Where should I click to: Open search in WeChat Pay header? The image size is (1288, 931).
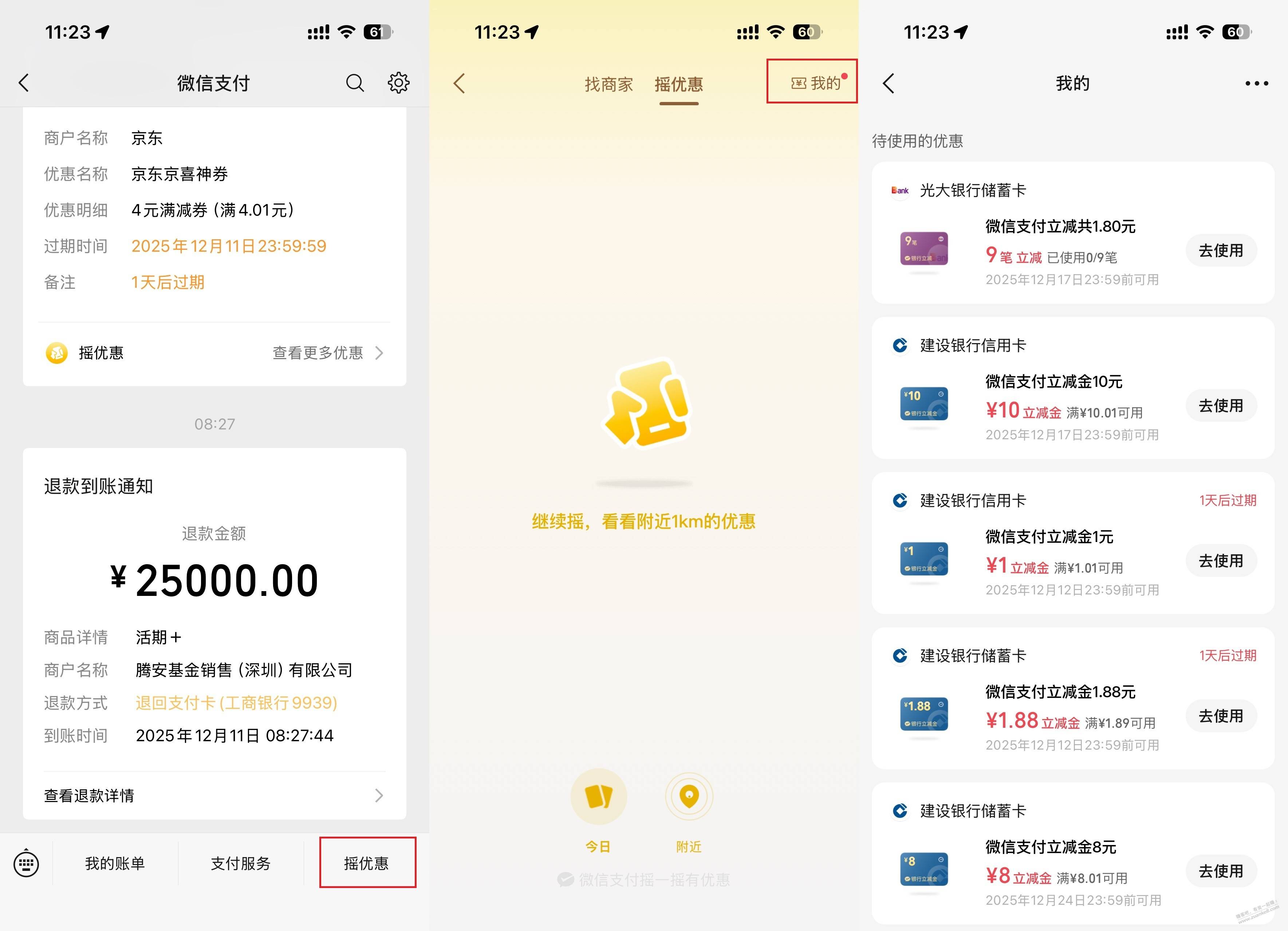355,83
